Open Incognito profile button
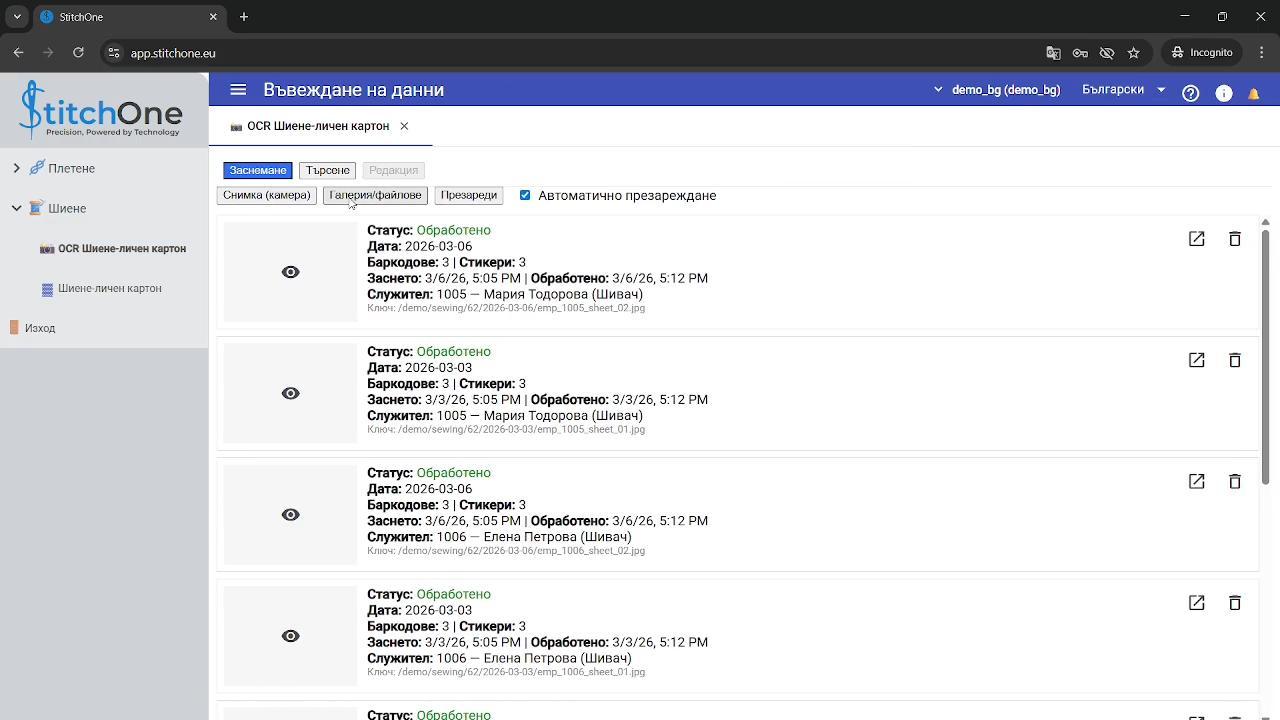 click(x=1202, y=53)
